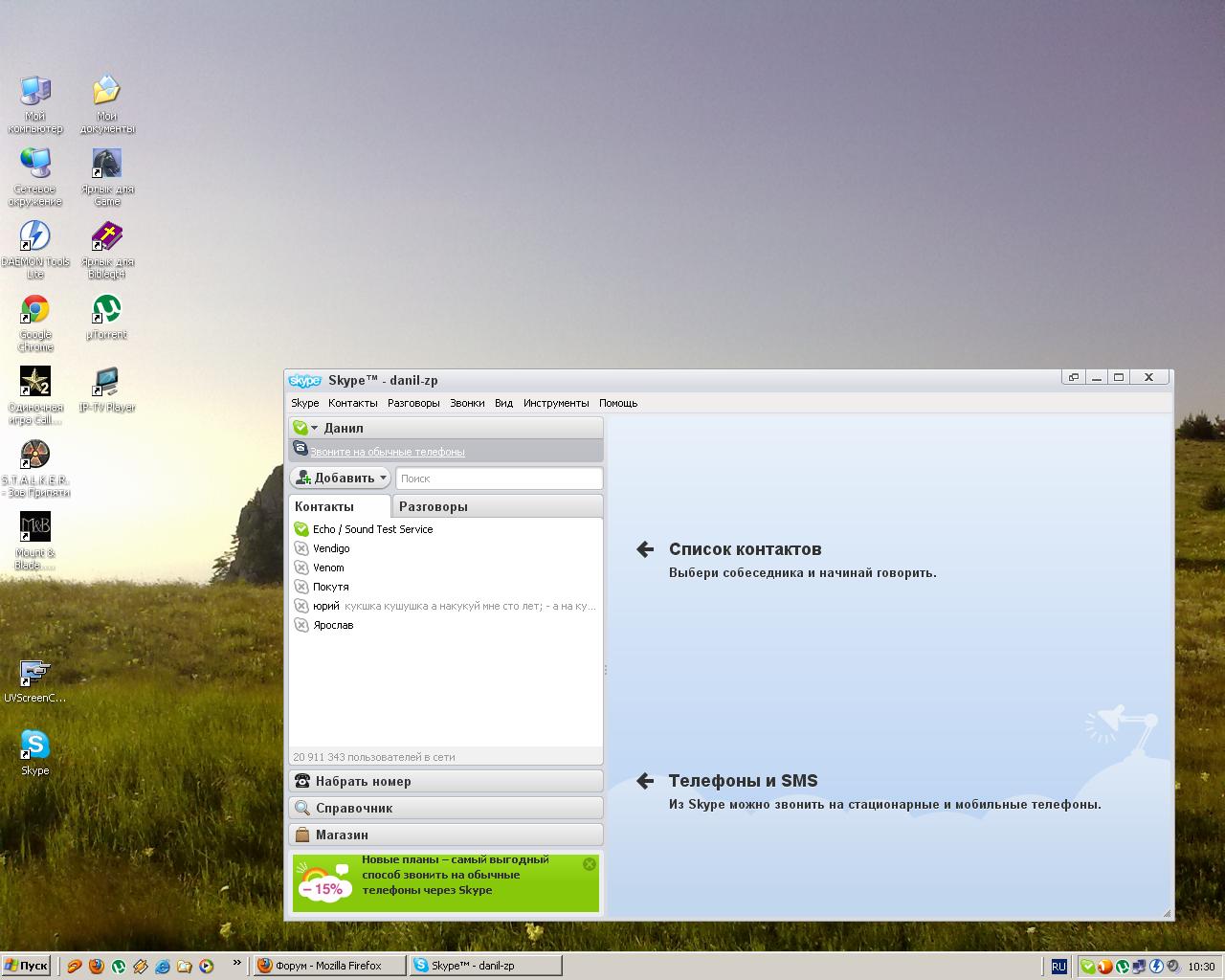Open the Skype menu
1225x980 pixels.
click(x=305, y=403)
